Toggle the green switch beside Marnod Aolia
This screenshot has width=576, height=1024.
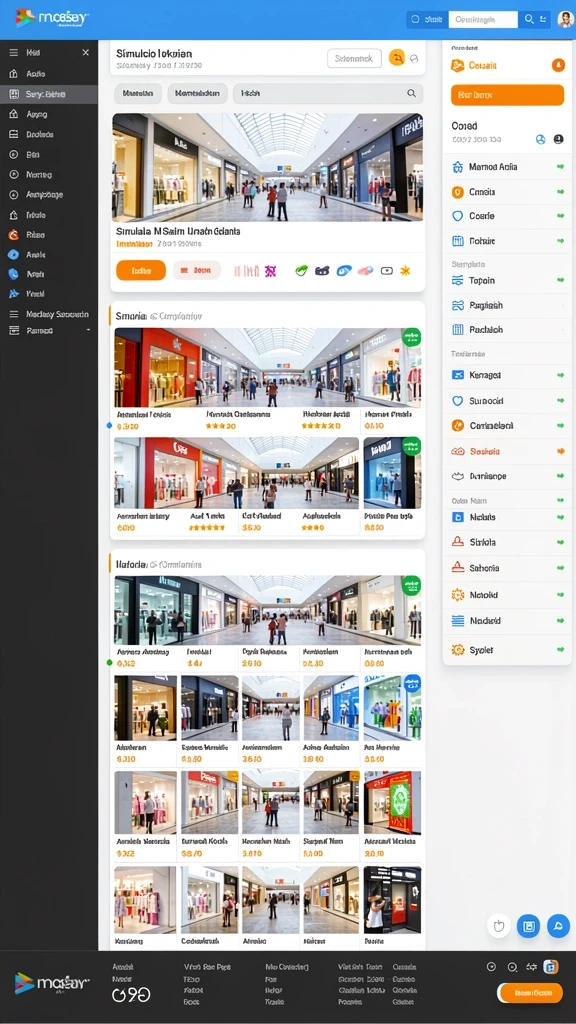(x=560, y=167)
